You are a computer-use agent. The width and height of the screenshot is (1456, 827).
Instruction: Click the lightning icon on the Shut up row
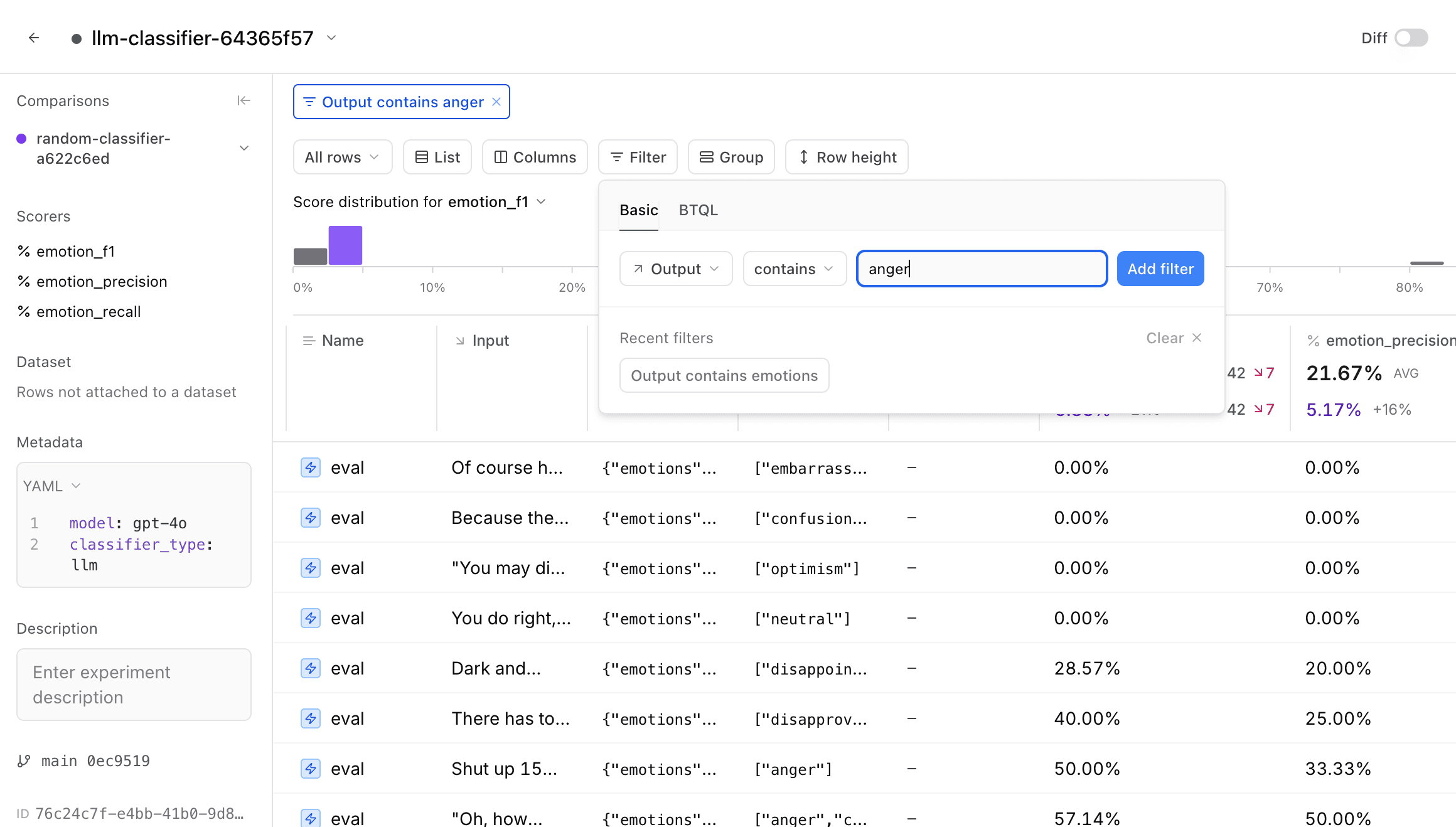[311, 769]
